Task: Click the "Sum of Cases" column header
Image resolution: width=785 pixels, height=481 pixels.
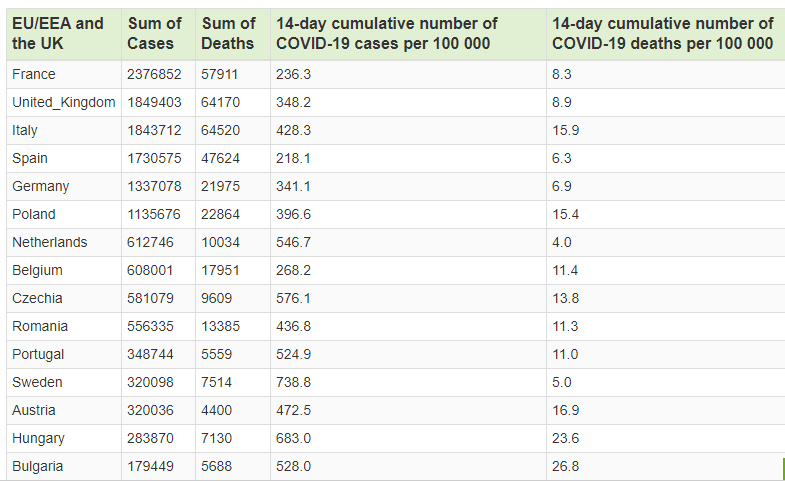Action: point(155,33)
